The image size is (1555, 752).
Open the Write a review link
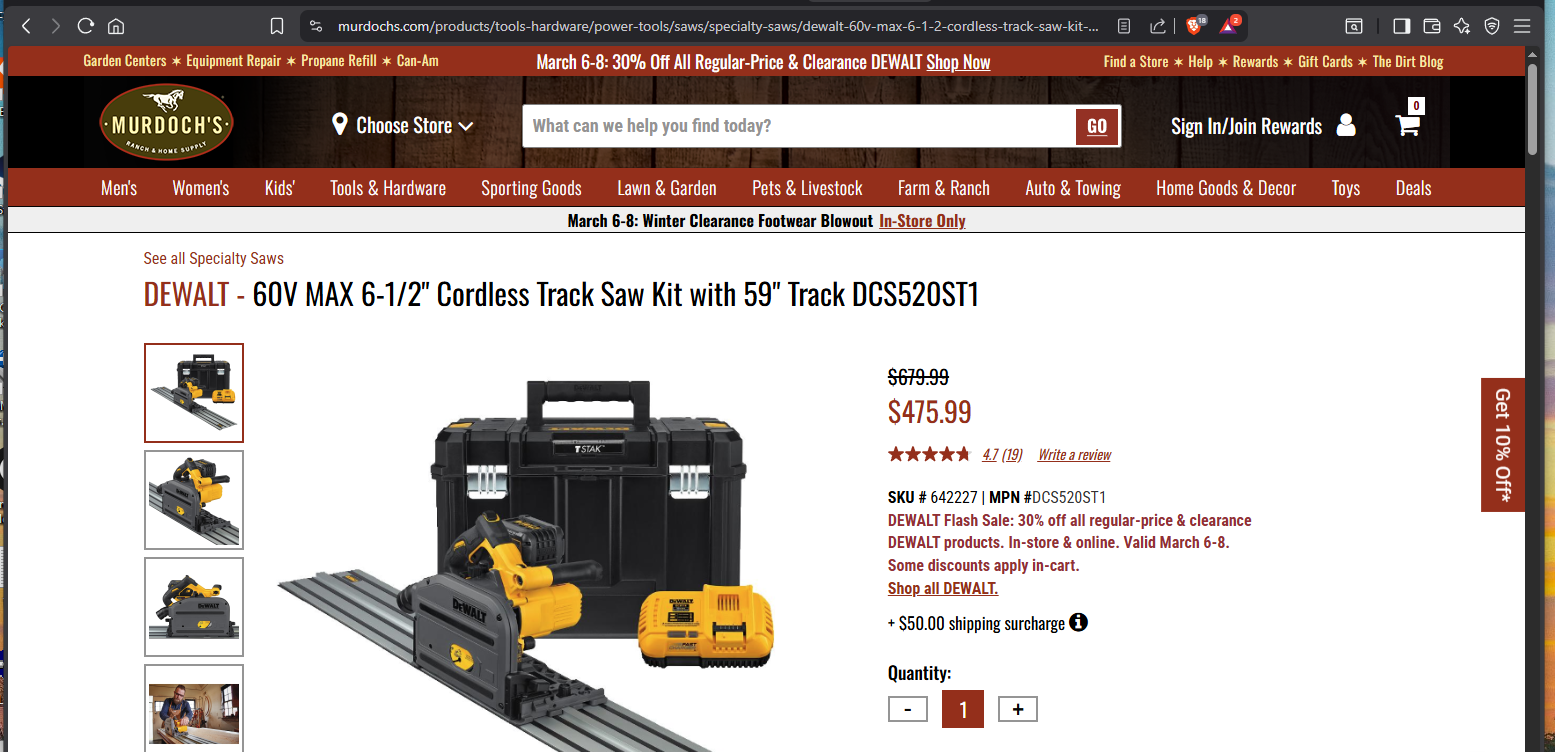point(1074,455)
